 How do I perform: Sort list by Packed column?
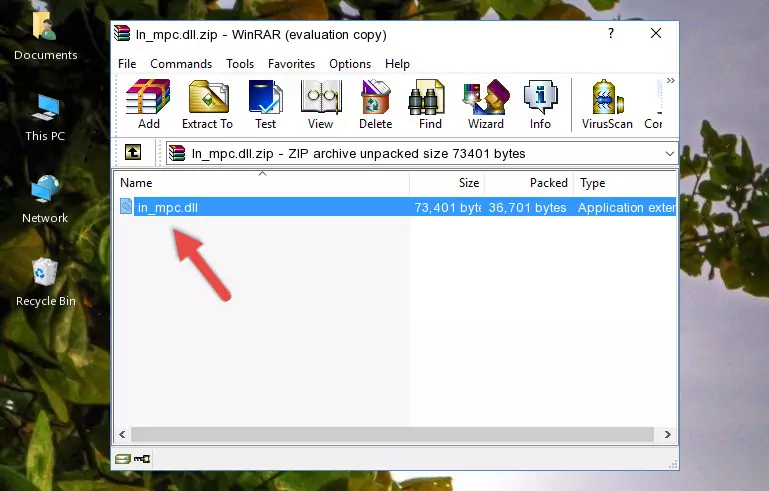click(529, 183)
